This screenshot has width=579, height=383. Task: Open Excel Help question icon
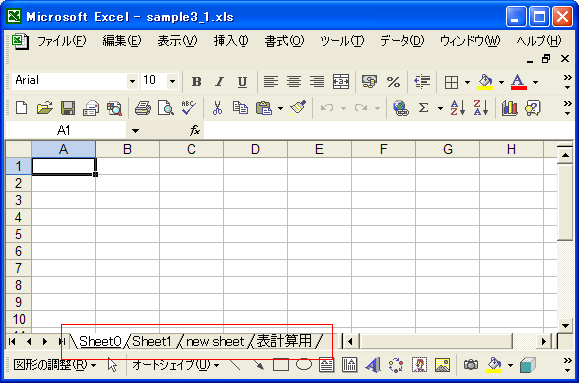click(x=533, y=108)
